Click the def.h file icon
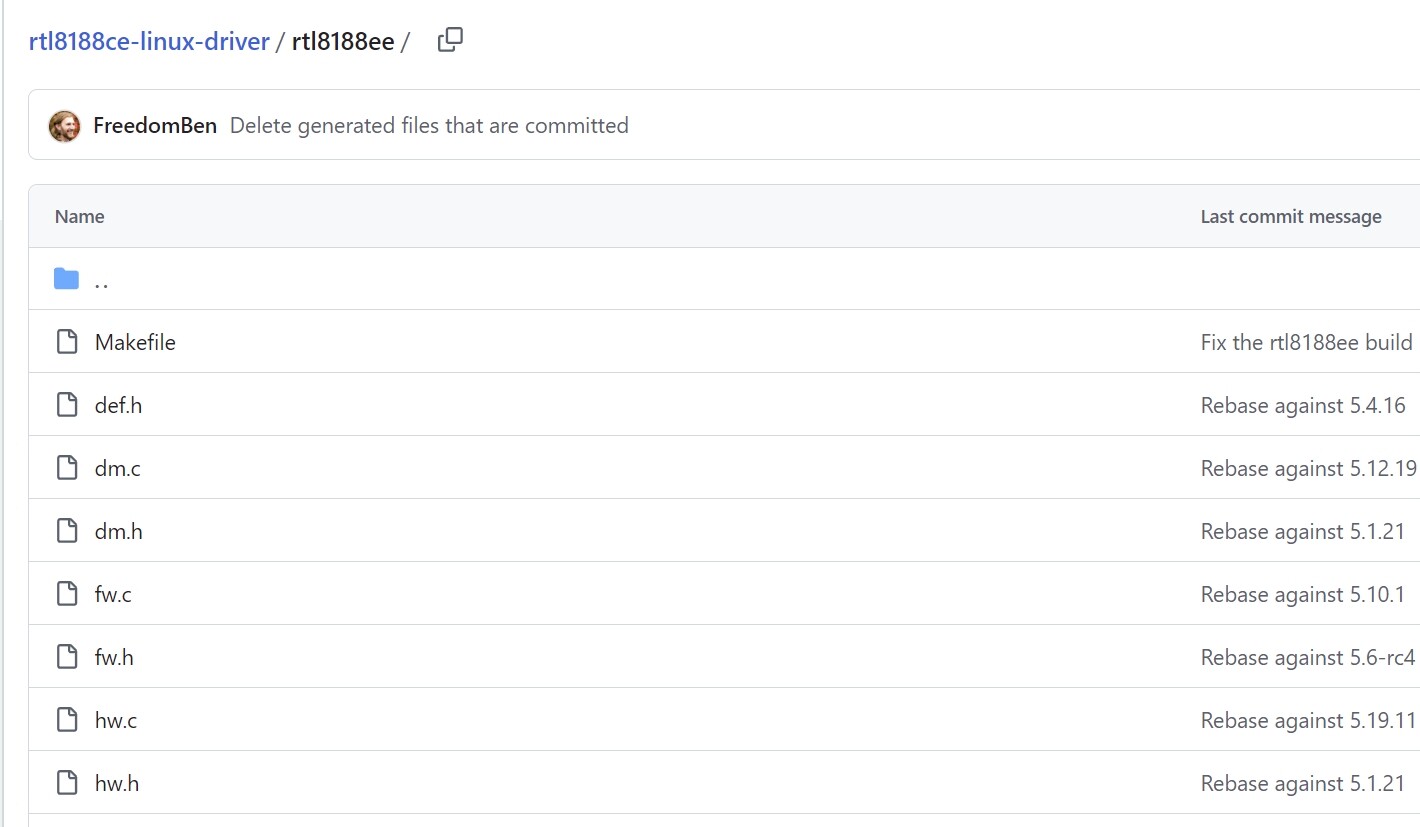This screenshot has width=1420, height=827. [67, 405]
